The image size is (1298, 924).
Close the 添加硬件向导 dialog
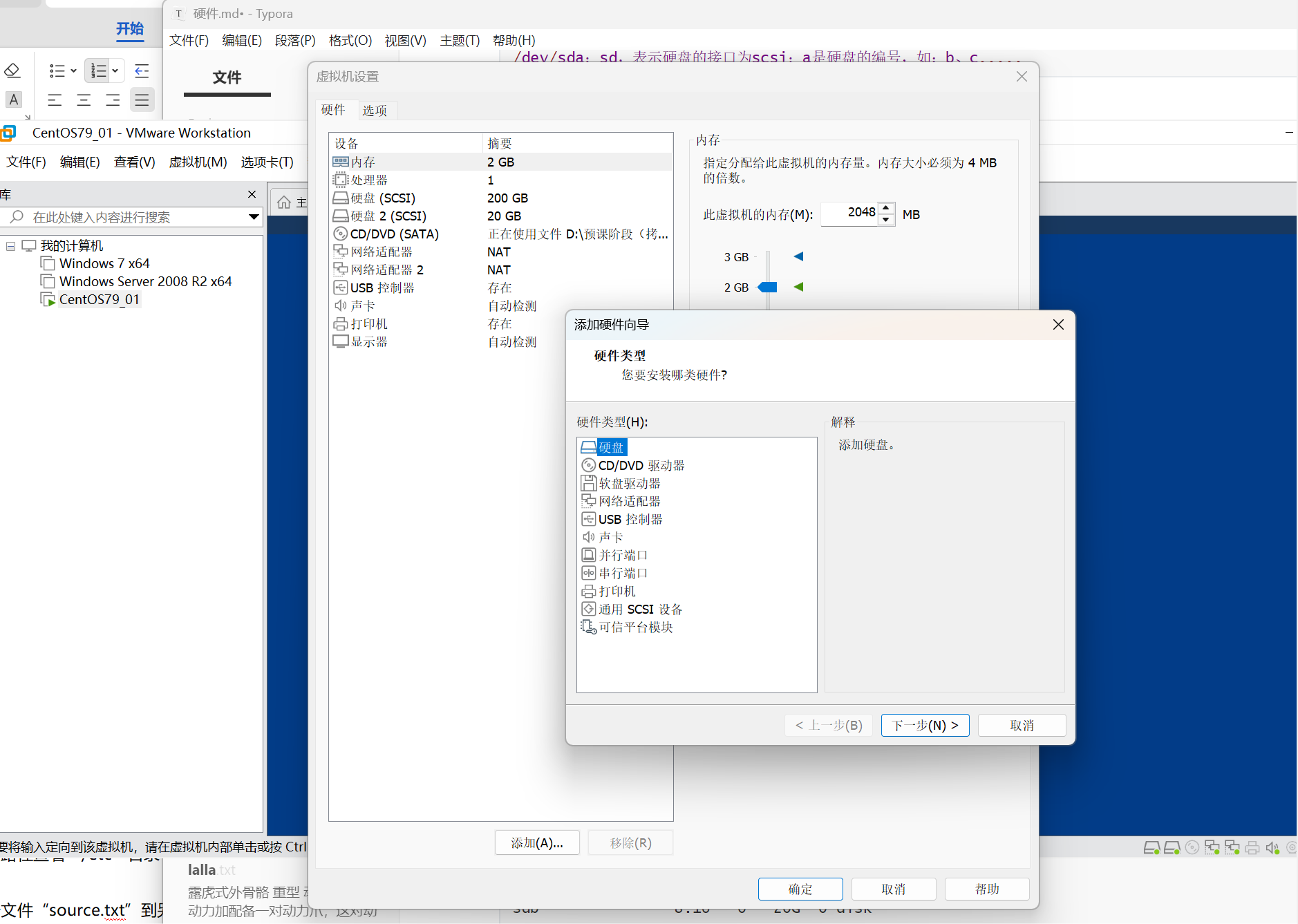[1058, 325]
